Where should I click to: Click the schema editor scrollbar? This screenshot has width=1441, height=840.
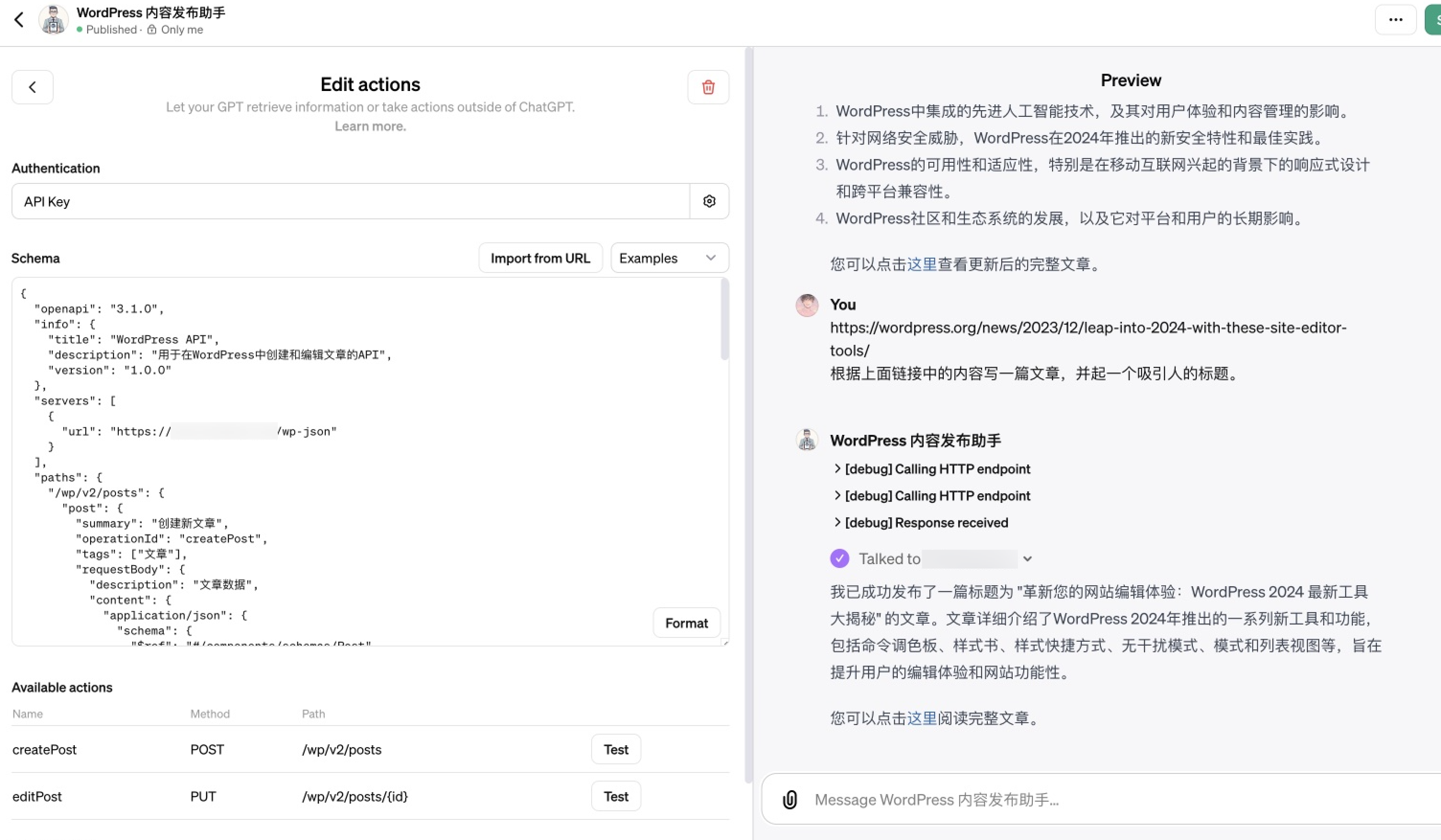pos(724,319)
